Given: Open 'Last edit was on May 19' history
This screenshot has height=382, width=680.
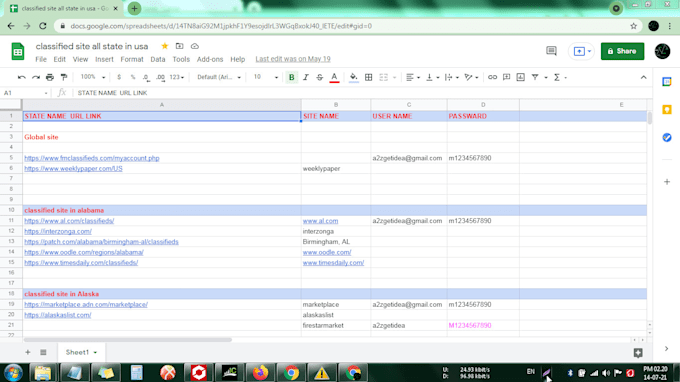Looking at the screenshot, I should (293, 59).
